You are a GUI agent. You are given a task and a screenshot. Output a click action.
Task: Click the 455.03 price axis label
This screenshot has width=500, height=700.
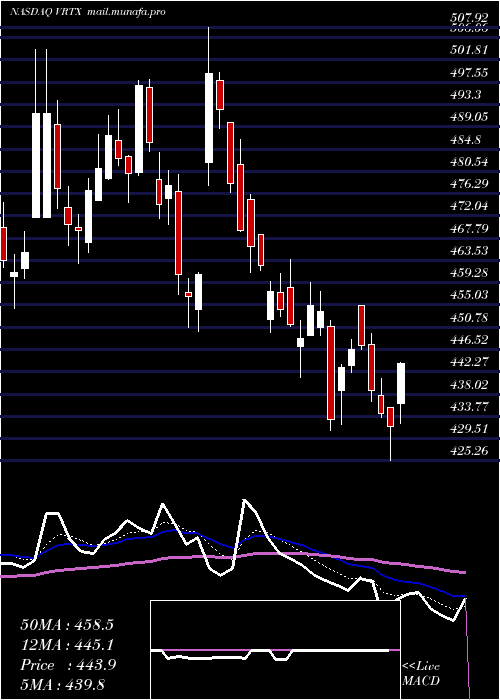click(469, 295)
